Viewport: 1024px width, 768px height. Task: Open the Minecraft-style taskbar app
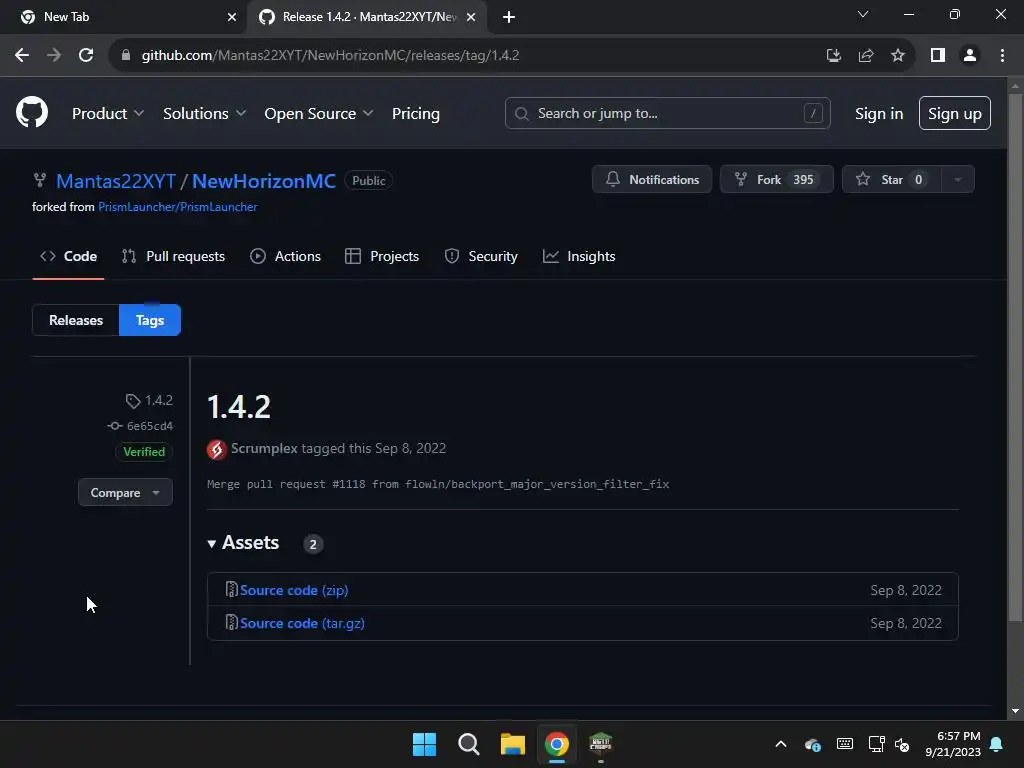[x=601, y=744]
